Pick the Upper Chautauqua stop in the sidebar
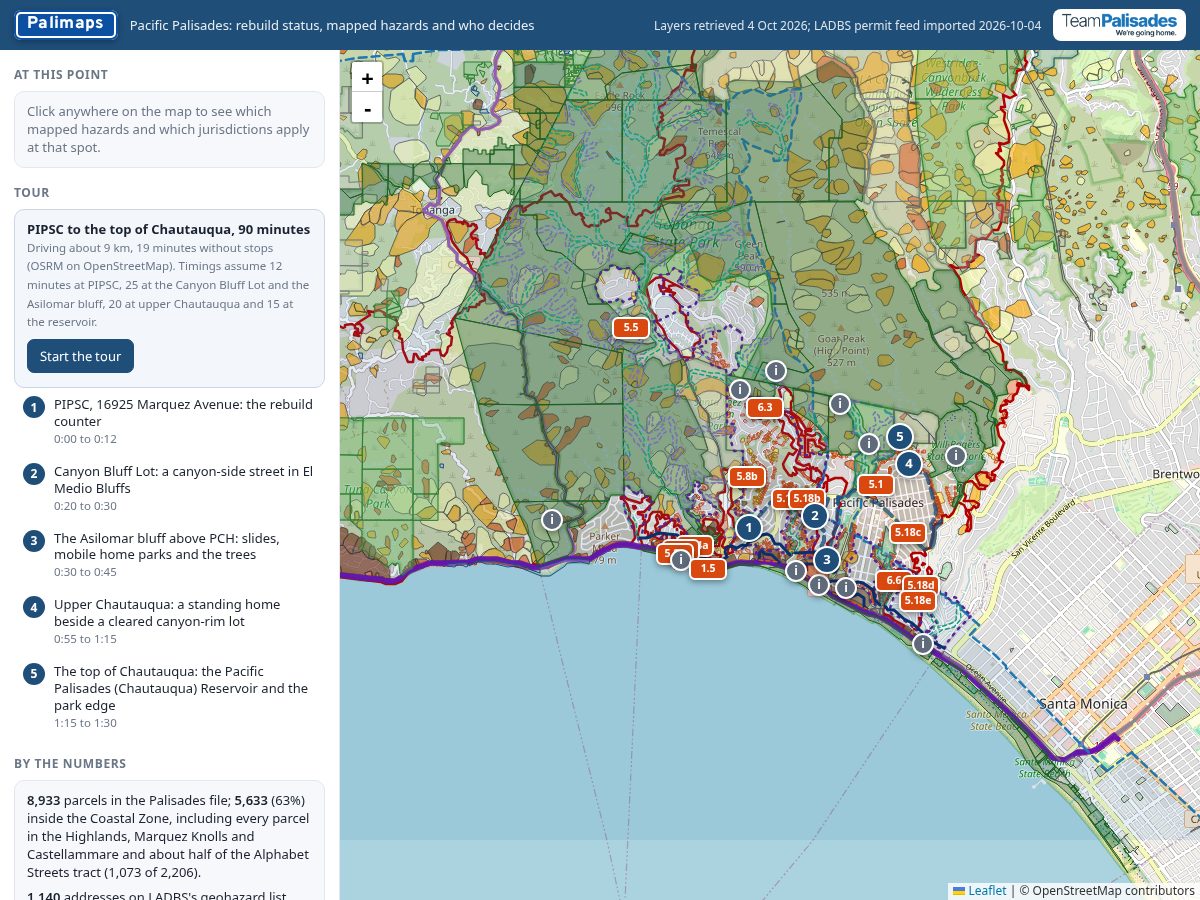Viewport: 1200px width, 900px height. [169, 621]
